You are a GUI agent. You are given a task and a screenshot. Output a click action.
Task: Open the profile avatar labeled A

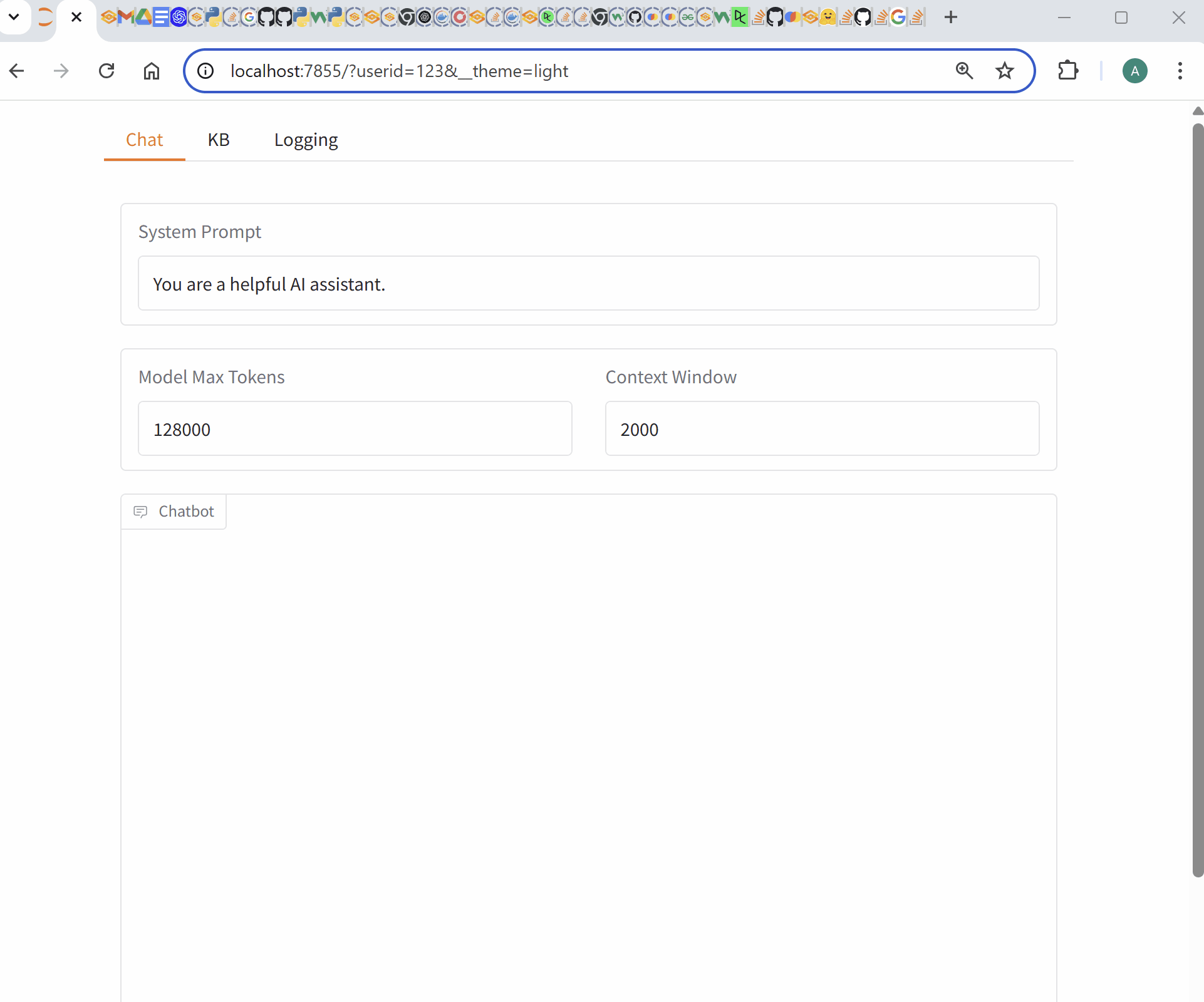tap(1135, 71)
